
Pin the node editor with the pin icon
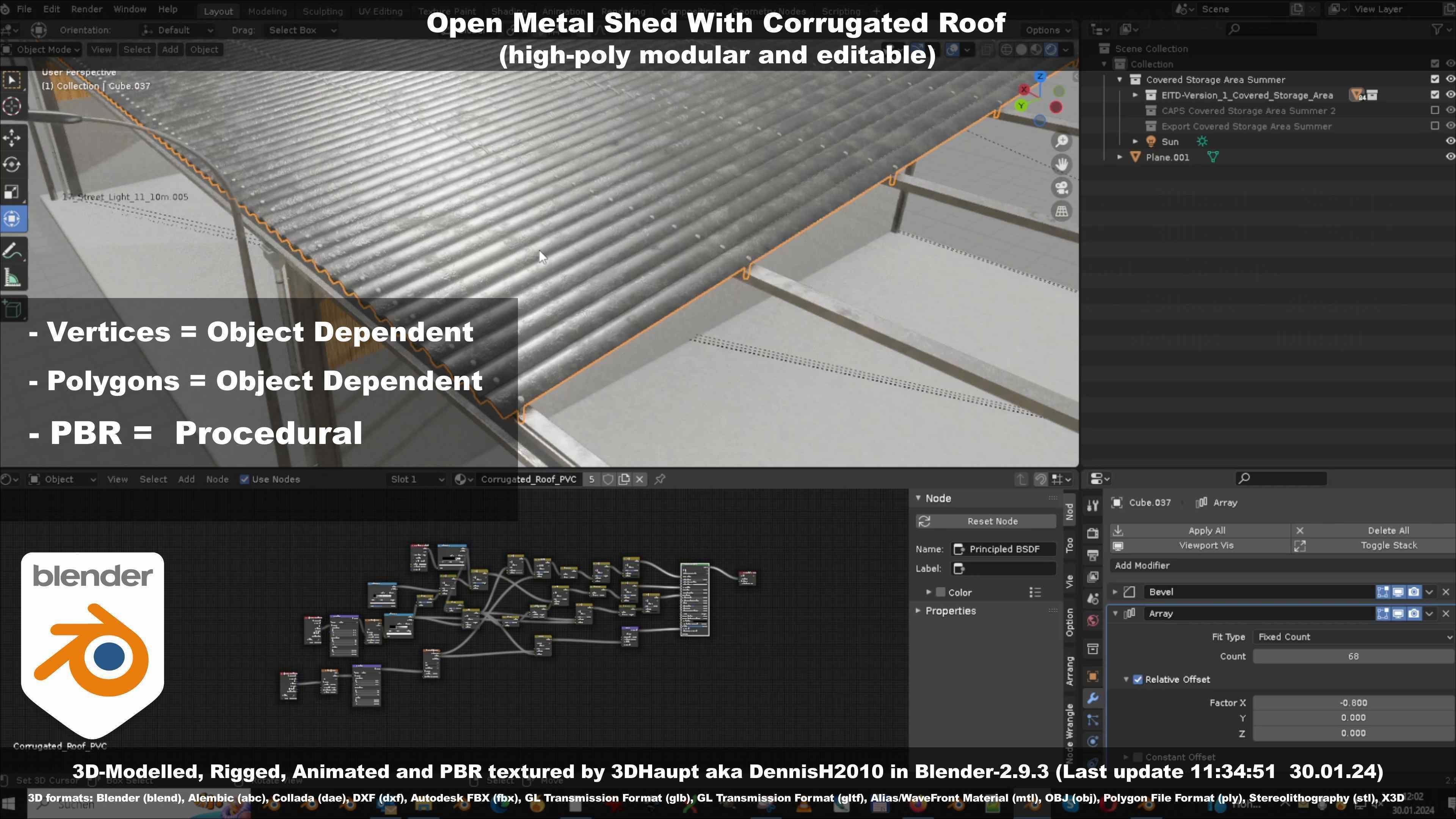660,479
